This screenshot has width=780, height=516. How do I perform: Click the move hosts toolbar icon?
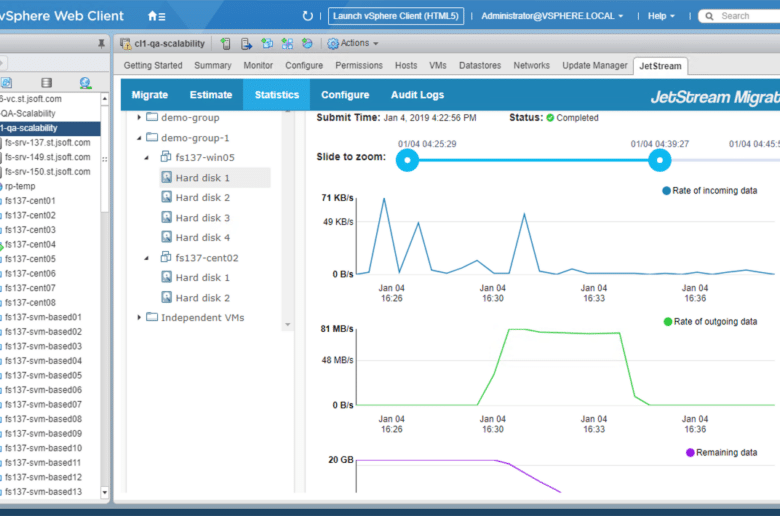pyautogui.click(x=246, y=44)
